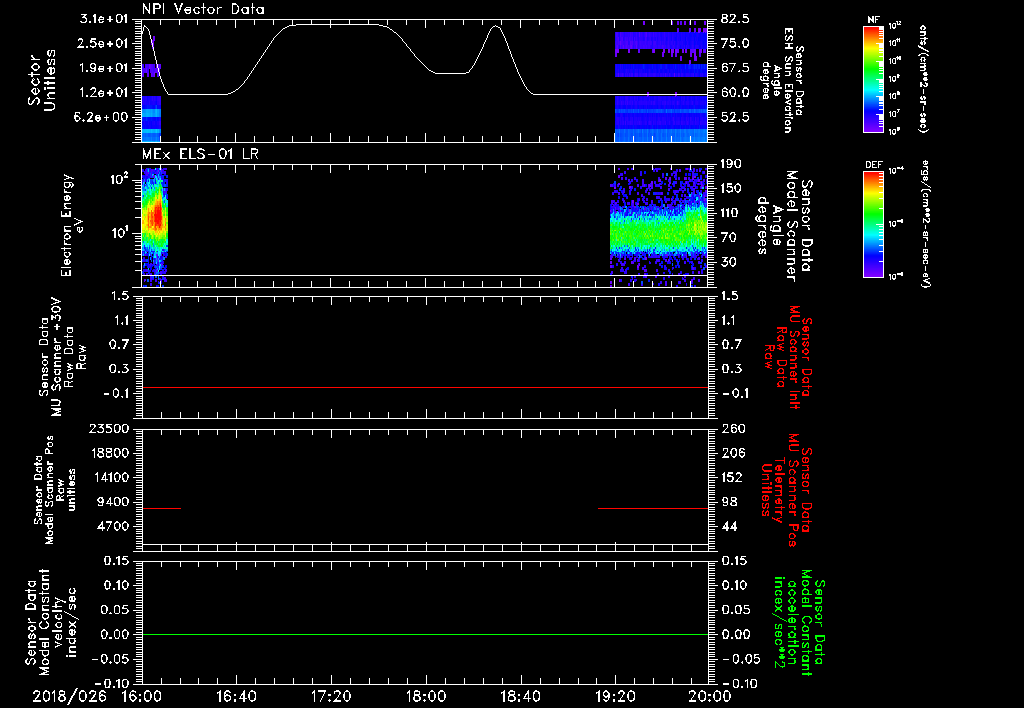Image resolution: width=1024 pixels, height=708 pixels.
Task: Click the '98' telemetry position tick
Action: (729, 502)
